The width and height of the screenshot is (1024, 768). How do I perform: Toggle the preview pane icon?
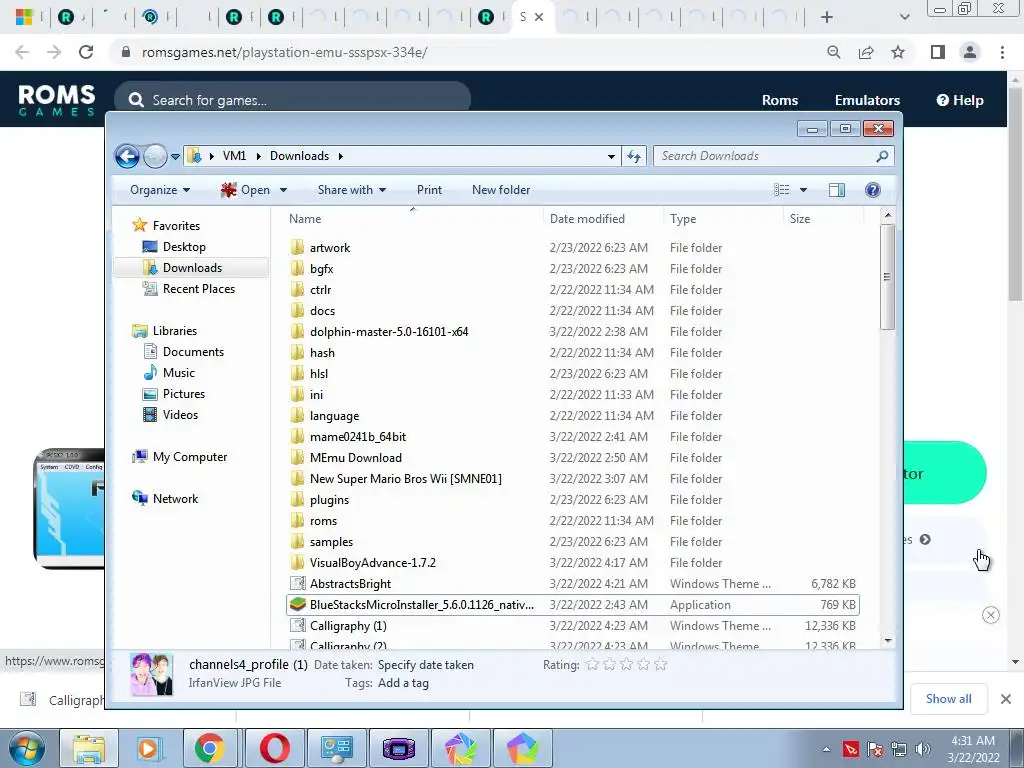click(837, 190)
